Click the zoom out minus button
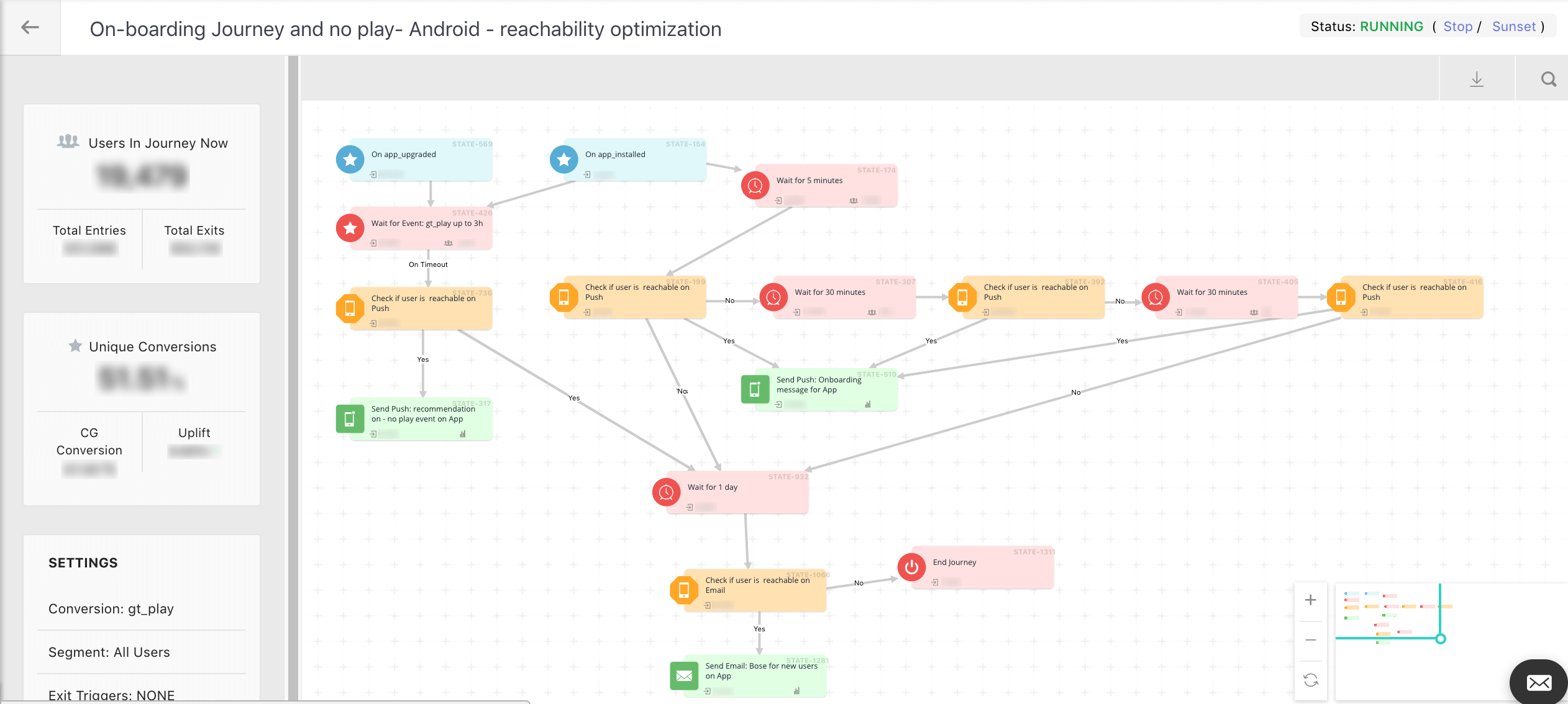This screenshot has width=1568, height=704. [x=1311, y=640]
